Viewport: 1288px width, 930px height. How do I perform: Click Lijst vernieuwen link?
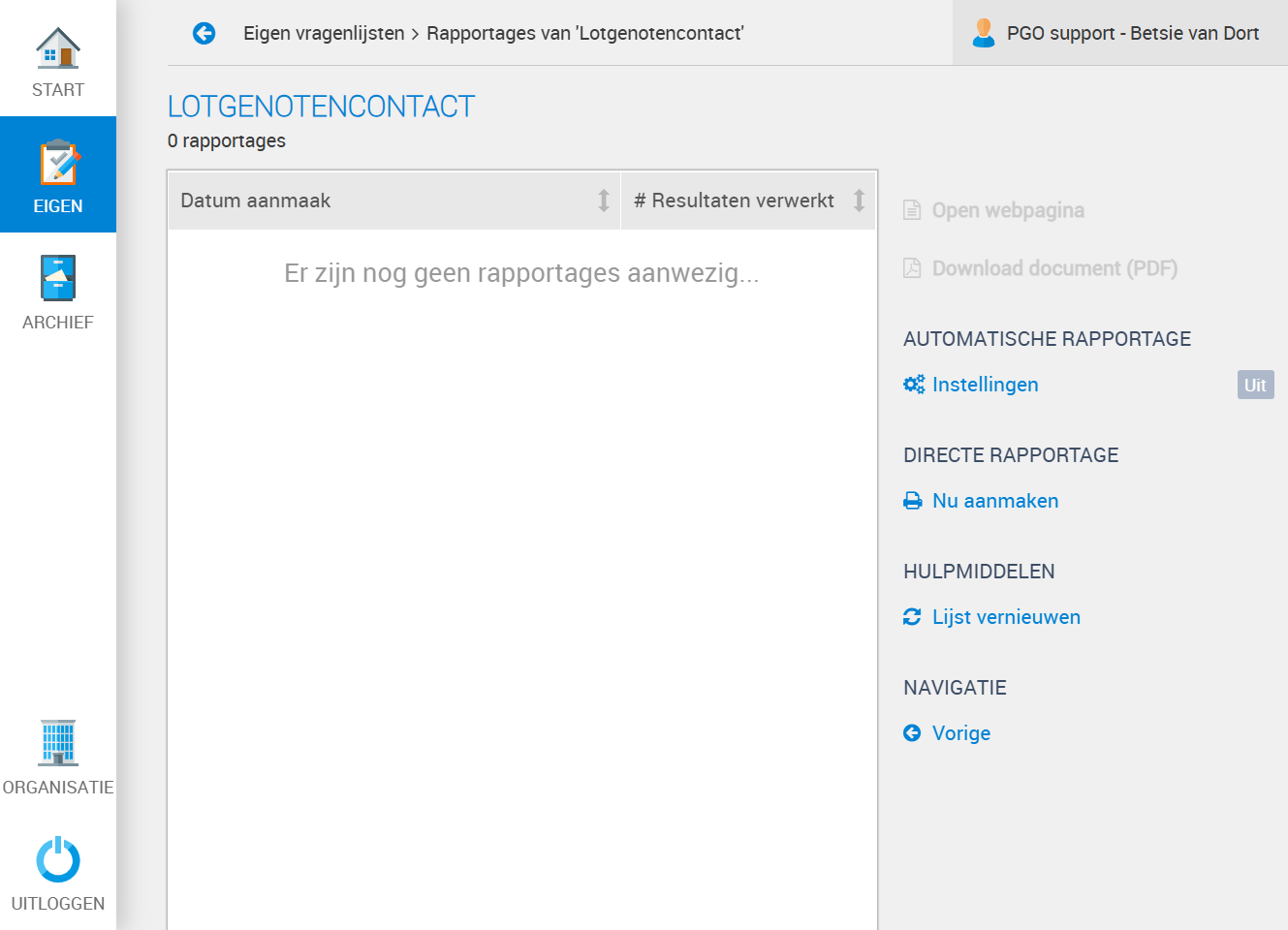coord(1006,617)
